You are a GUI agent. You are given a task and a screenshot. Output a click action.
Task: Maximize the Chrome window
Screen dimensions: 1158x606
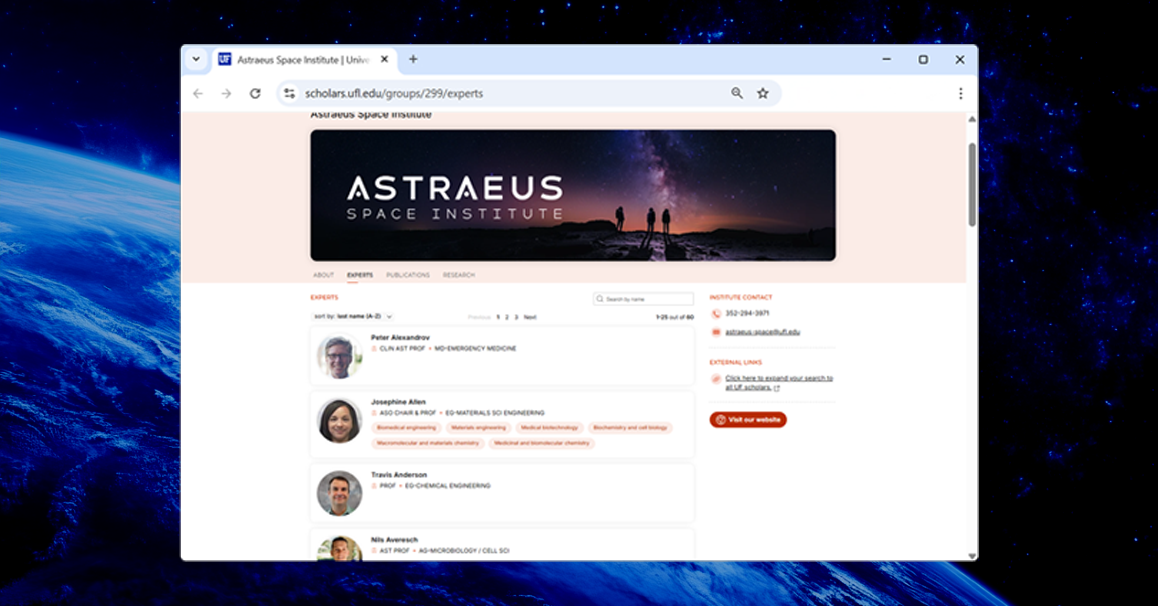(x=923, y=60)
